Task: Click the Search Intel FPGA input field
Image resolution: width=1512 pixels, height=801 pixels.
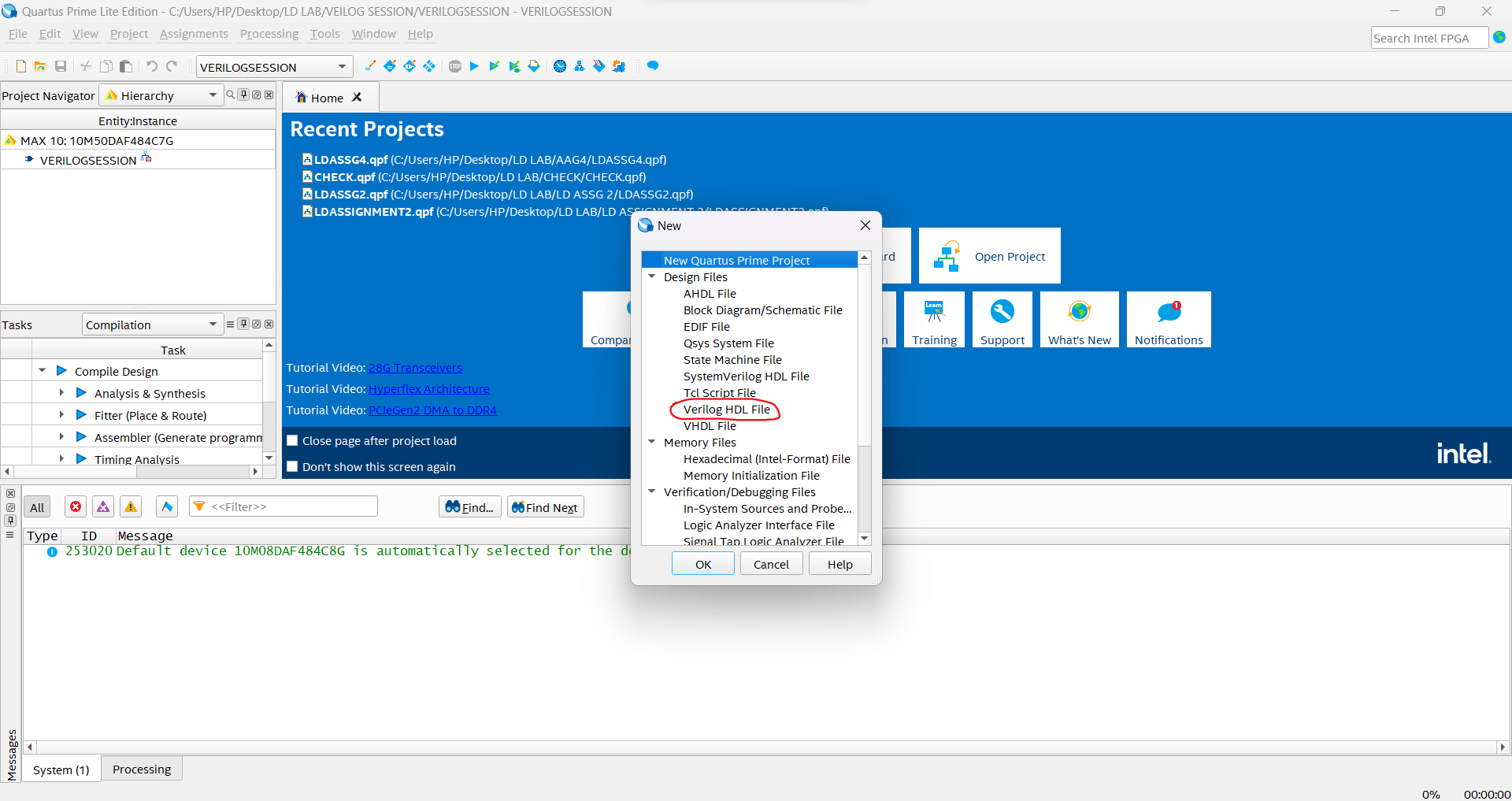Action: [1429, 38]
